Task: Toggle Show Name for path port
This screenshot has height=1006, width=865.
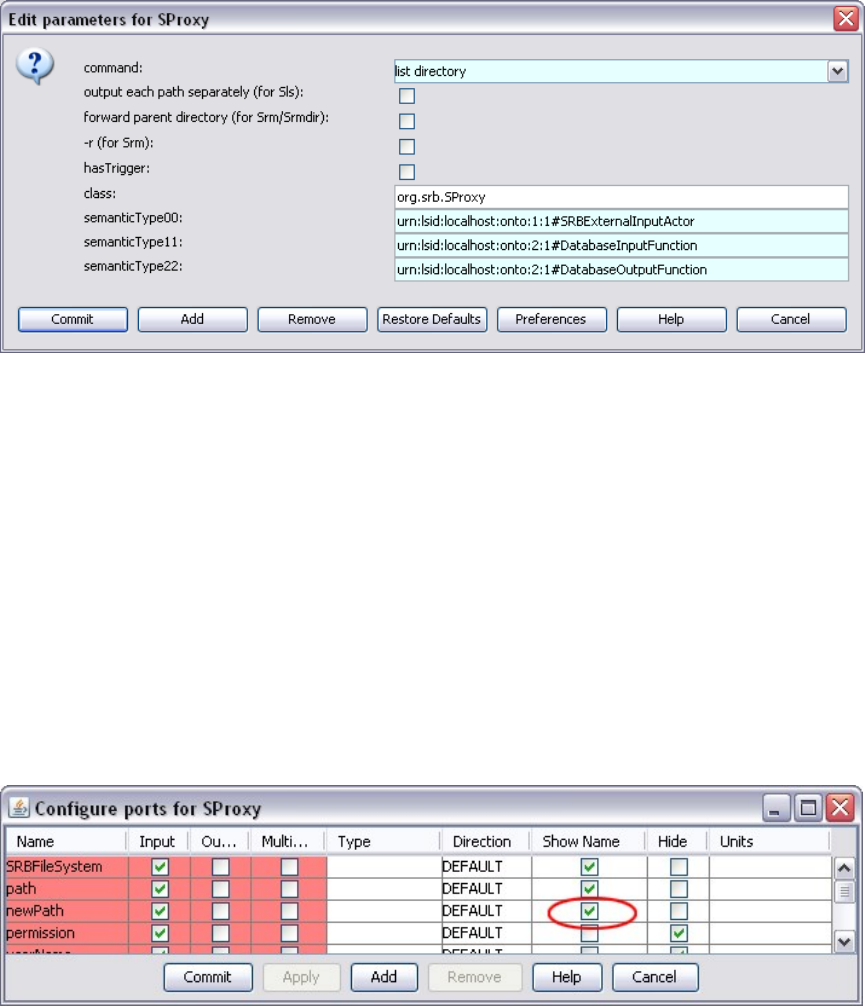Action: point(590,889)
